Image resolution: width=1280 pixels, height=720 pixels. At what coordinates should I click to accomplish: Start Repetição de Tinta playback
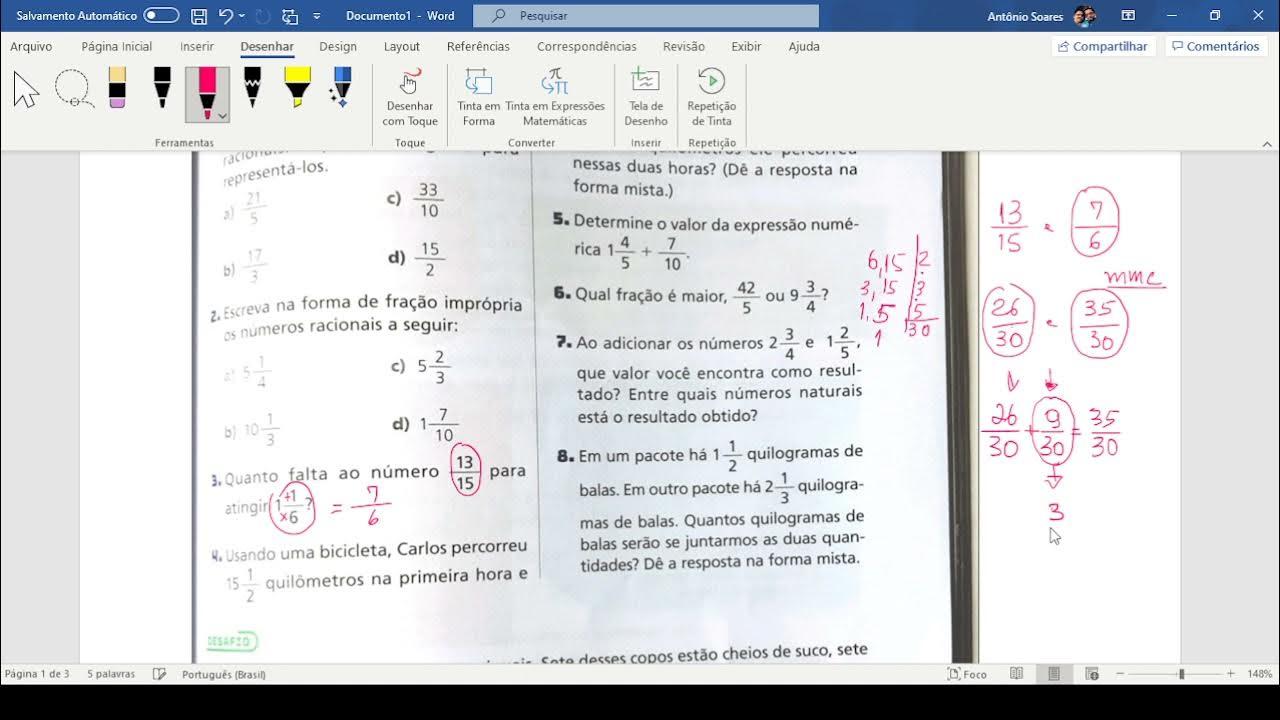711,95
